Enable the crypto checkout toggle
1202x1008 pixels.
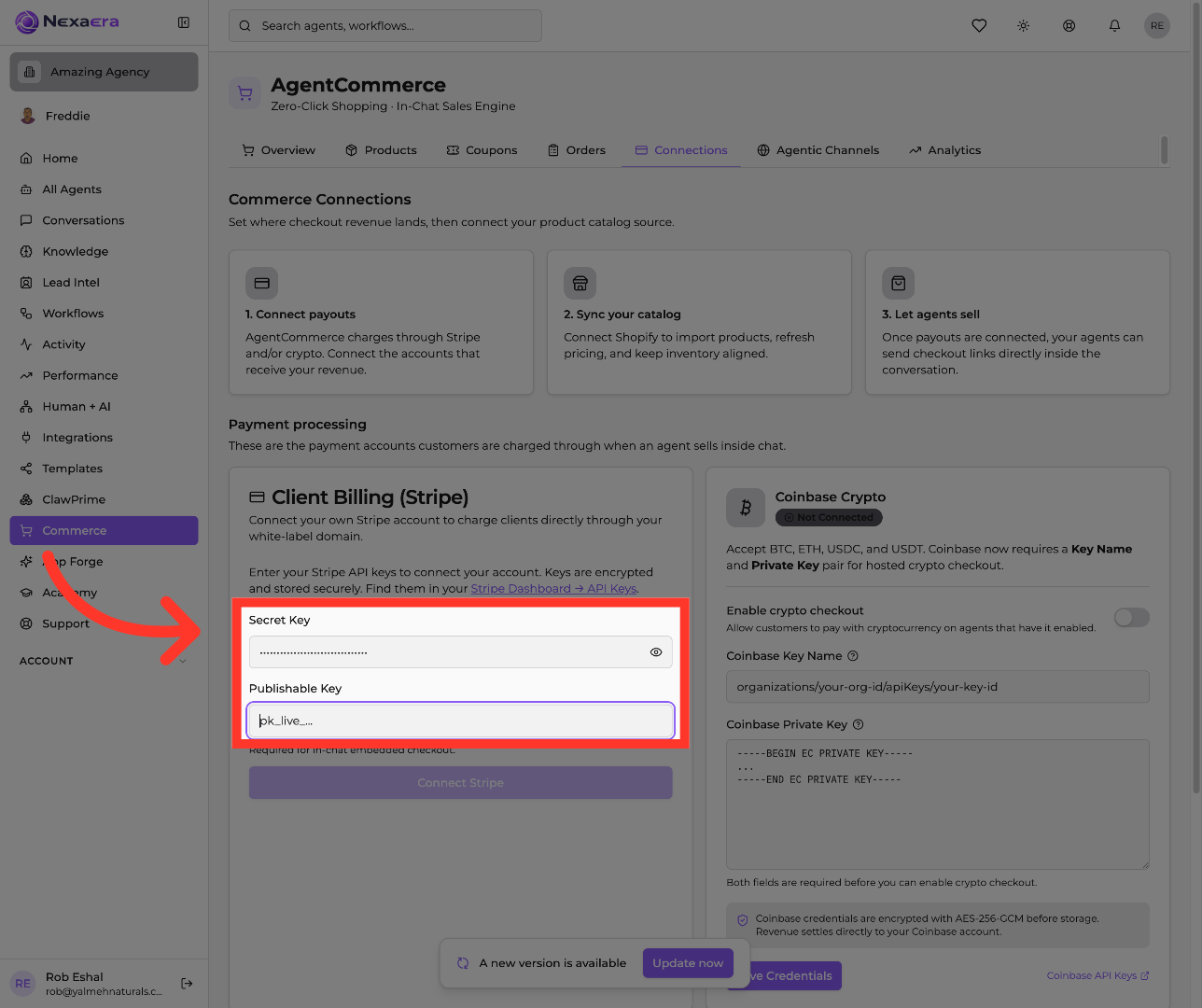point(1132,618)
